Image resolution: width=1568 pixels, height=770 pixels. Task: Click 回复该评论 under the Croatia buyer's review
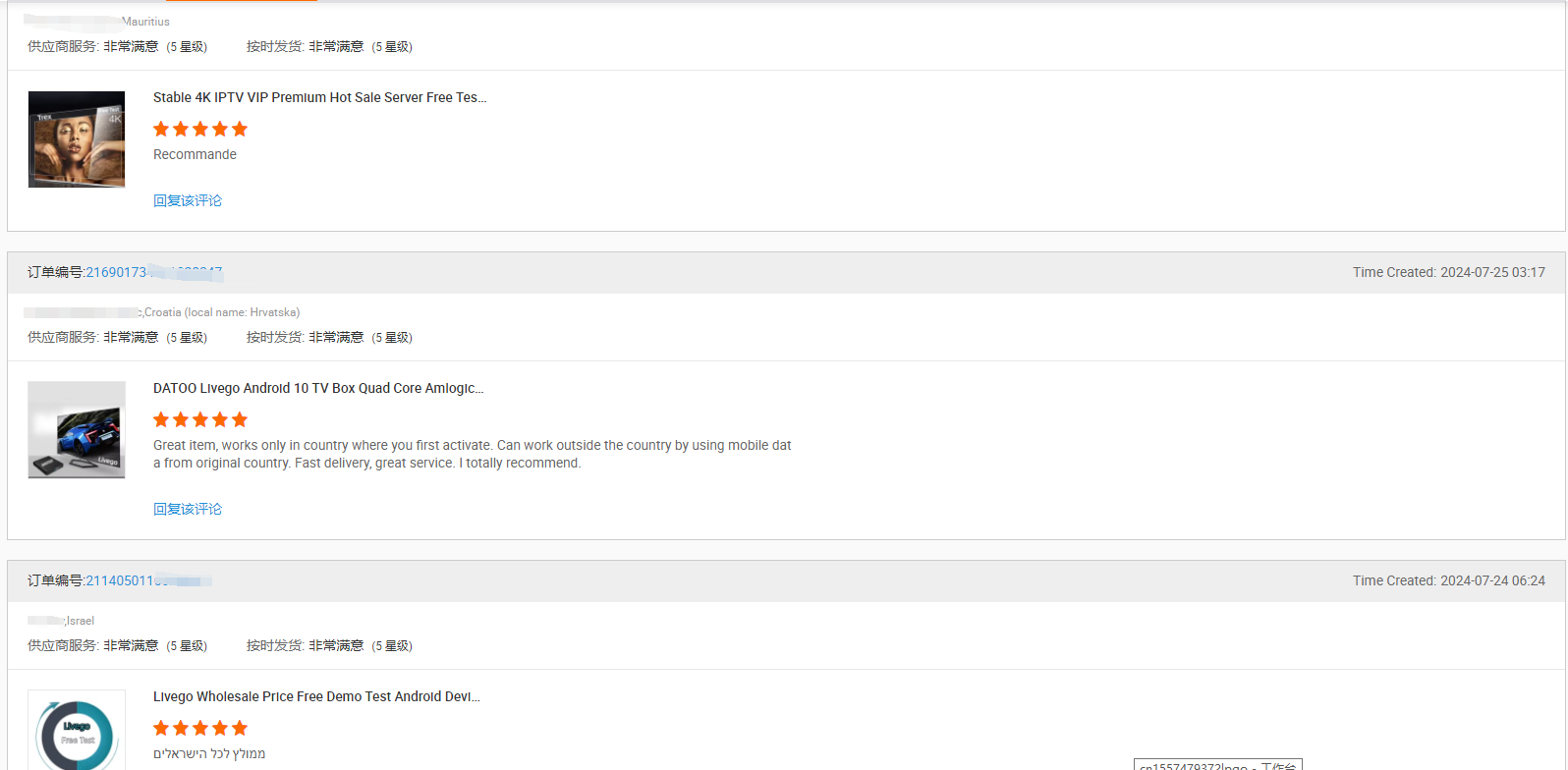(x=188, y=509)
